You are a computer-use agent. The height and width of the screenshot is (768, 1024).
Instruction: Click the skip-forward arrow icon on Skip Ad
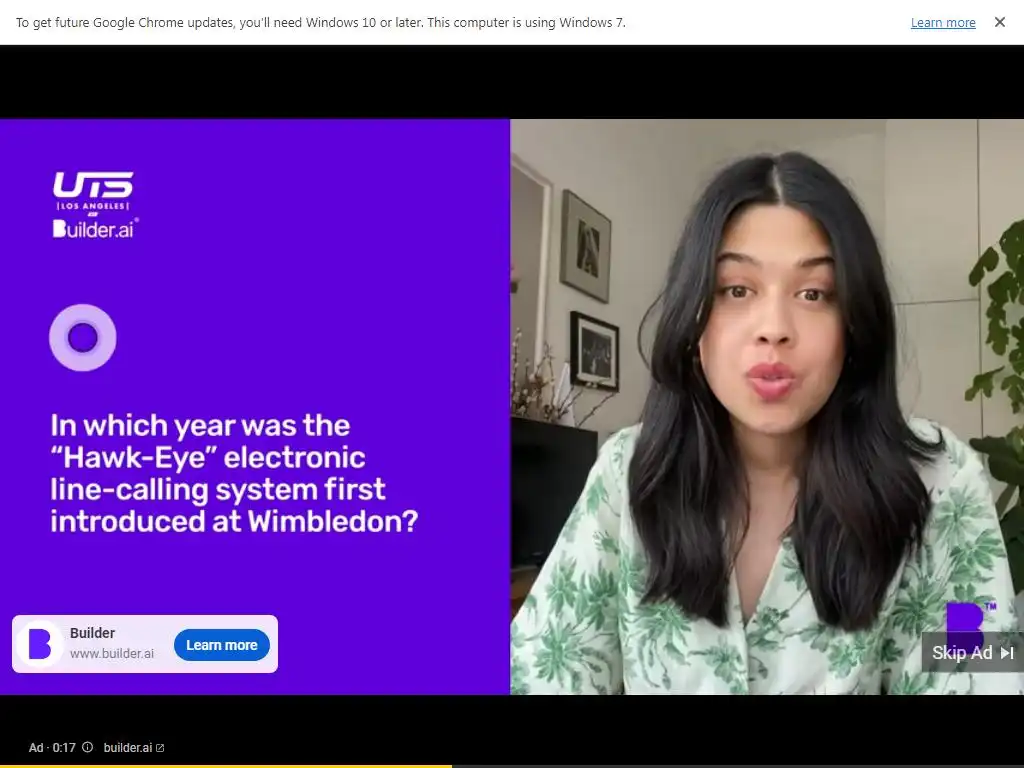click(x=1006, y=652)
